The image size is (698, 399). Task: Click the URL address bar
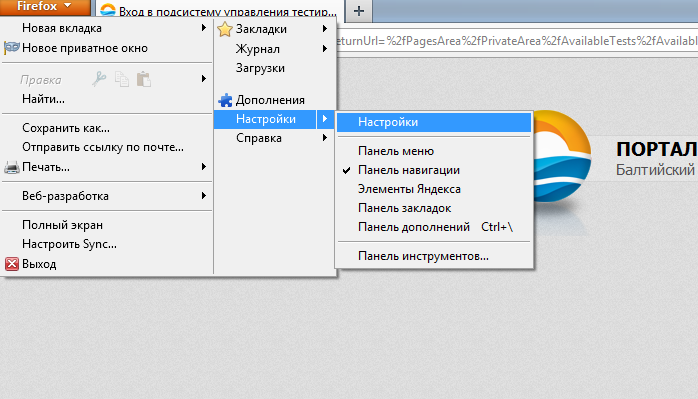click(x=517, y=41)
